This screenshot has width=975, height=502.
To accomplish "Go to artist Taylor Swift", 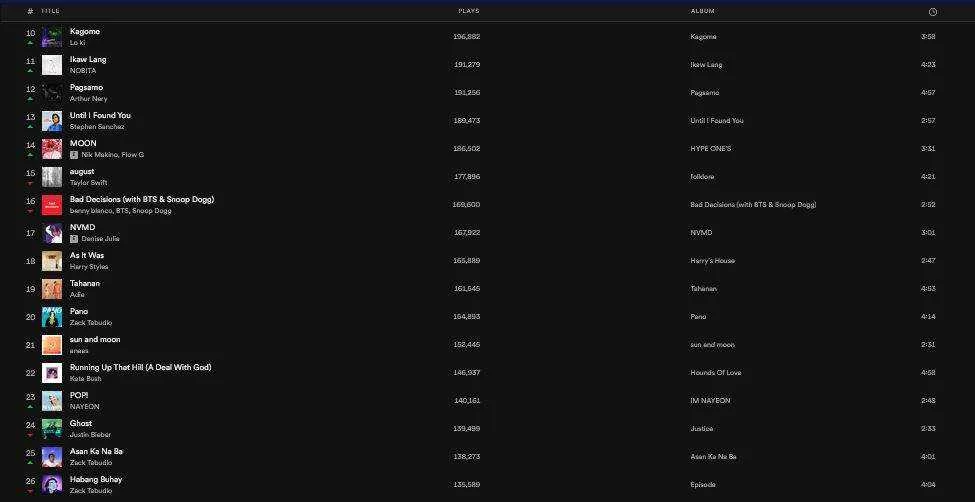I will (88, 183).
